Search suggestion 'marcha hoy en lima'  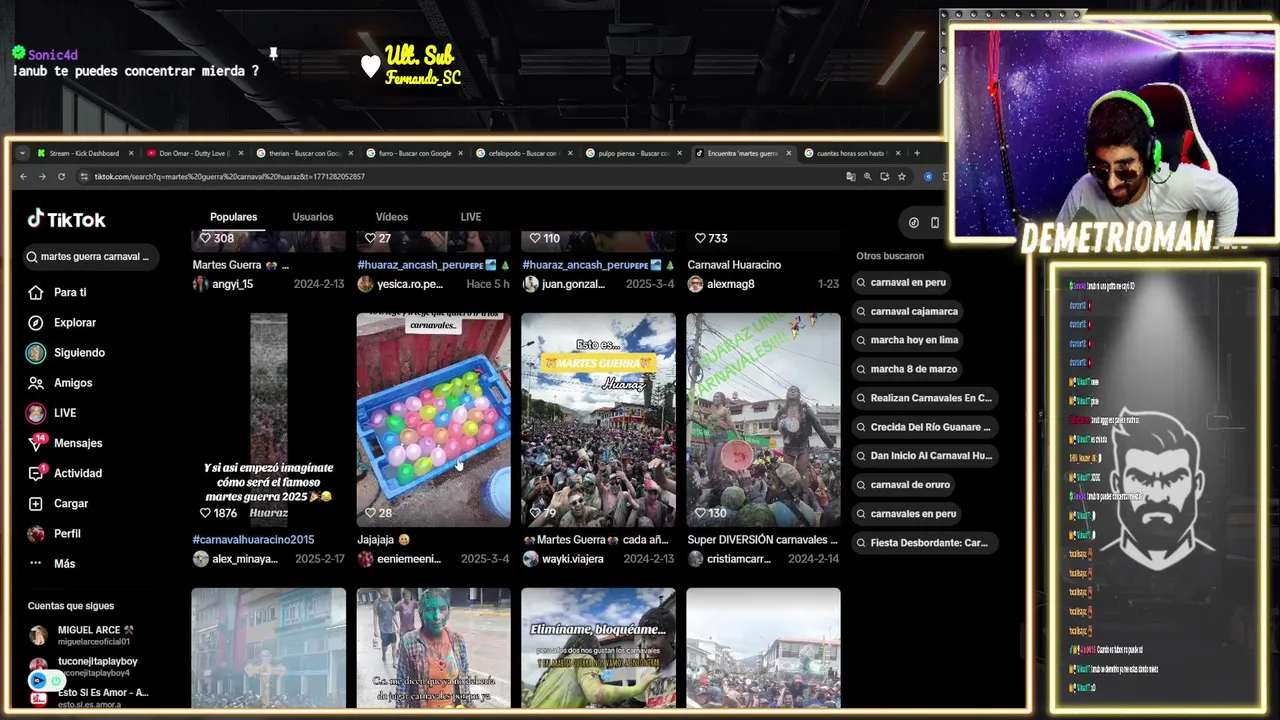tap(906, 340)
